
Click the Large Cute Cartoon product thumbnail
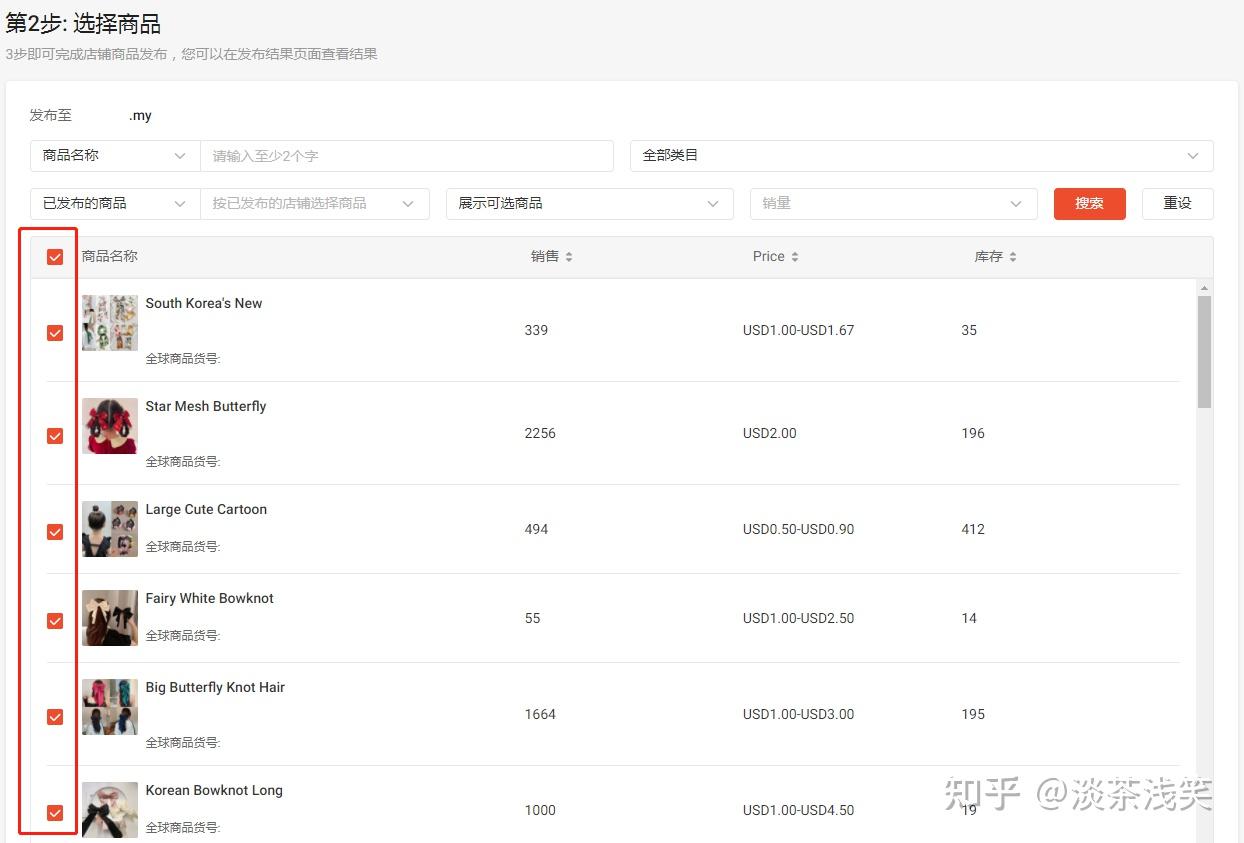110,529
